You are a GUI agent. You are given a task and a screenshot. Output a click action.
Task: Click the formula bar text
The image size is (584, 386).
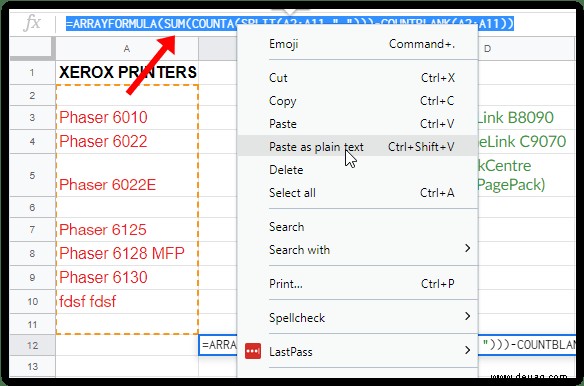[x=290, y=24]
